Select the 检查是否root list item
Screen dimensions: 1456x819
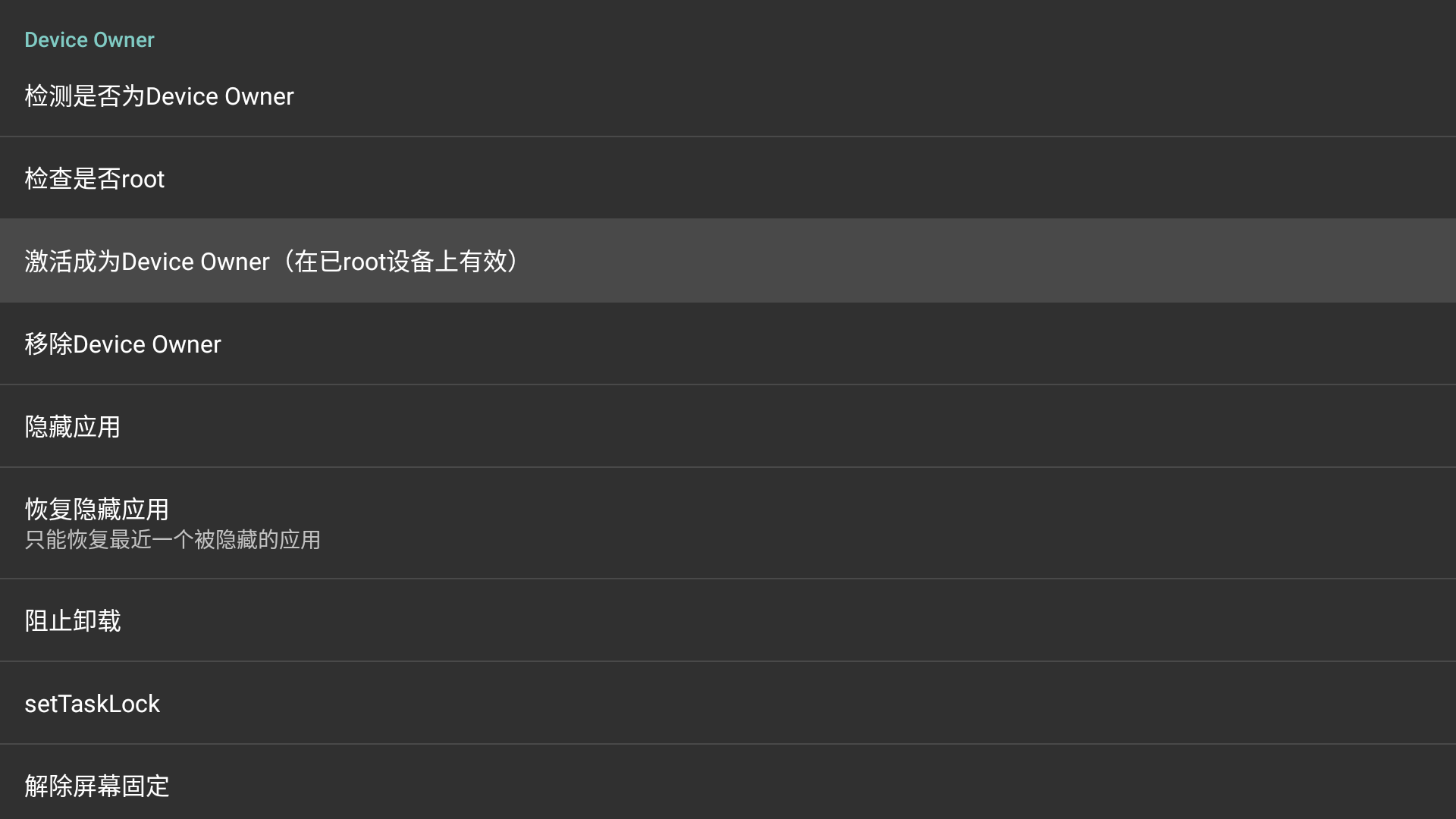click(x=95, y=178)
